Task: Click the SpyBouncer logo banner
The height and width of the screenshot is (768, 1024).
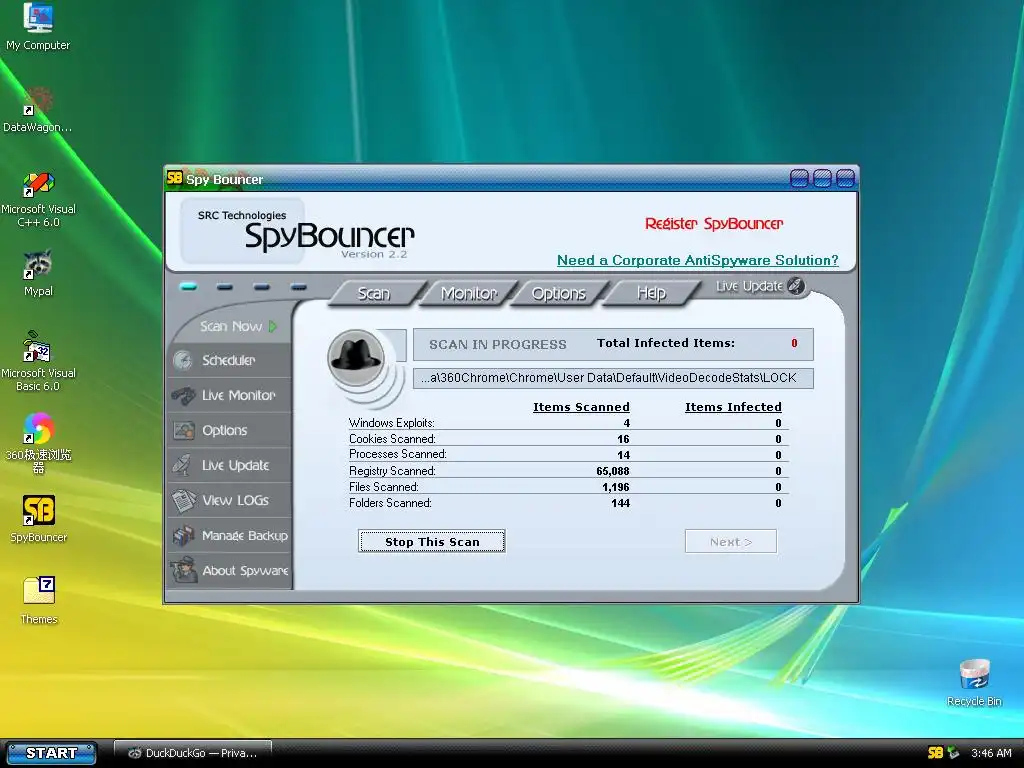Action: (298, 231)
